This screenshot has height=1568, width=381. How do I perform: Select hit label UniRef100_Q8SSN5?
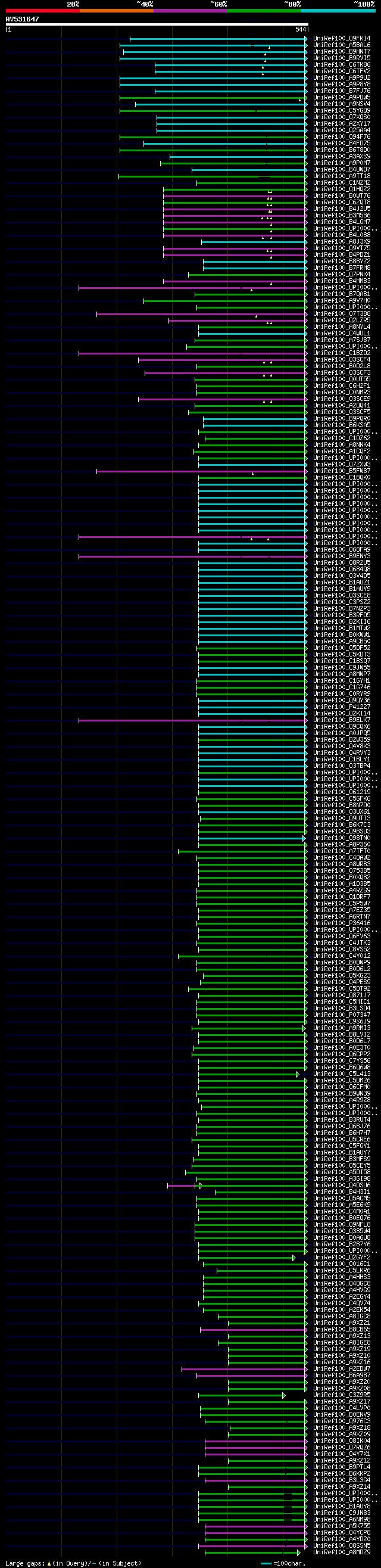[x=342, y=1545]
